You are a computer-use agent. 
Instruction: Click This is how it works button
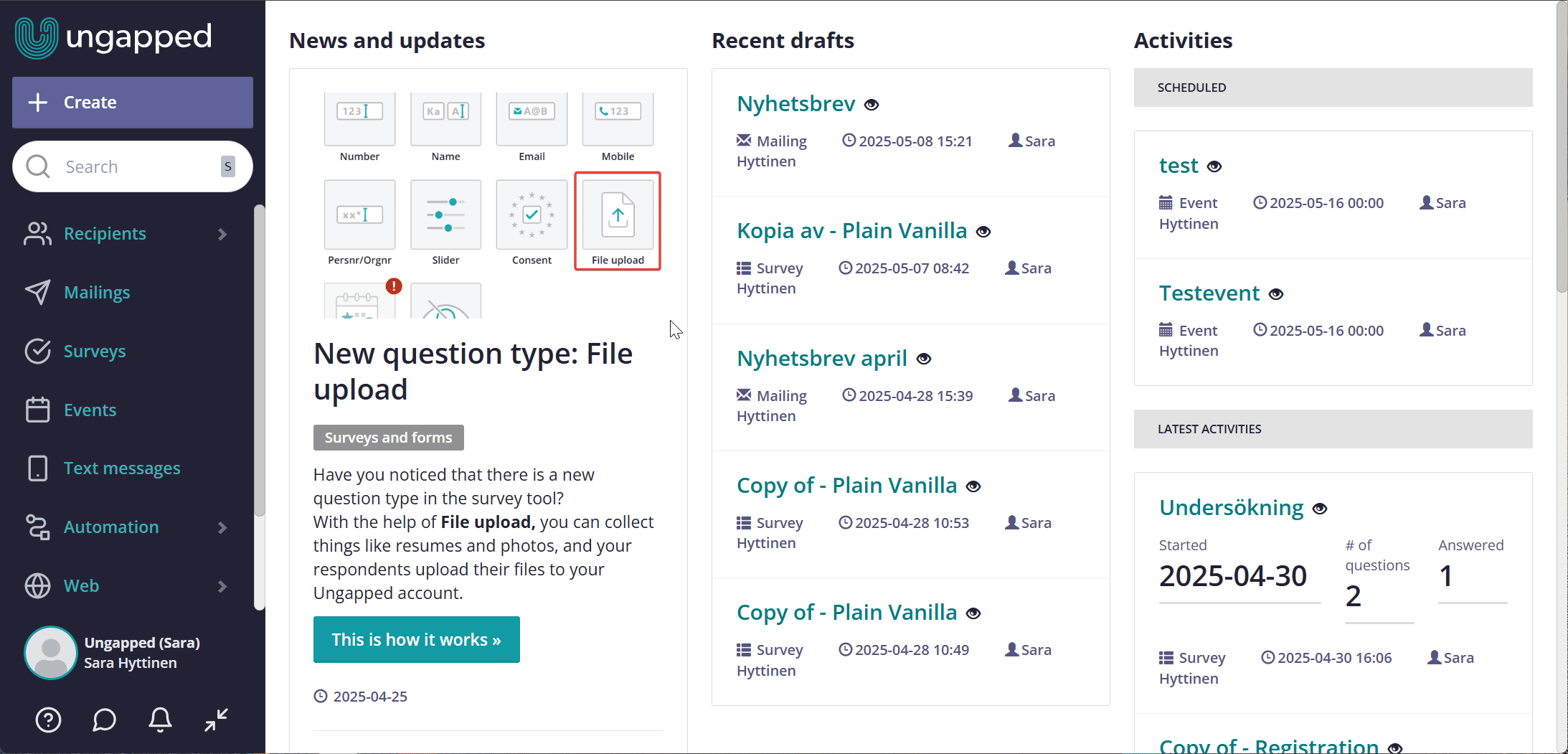(416, 639)
